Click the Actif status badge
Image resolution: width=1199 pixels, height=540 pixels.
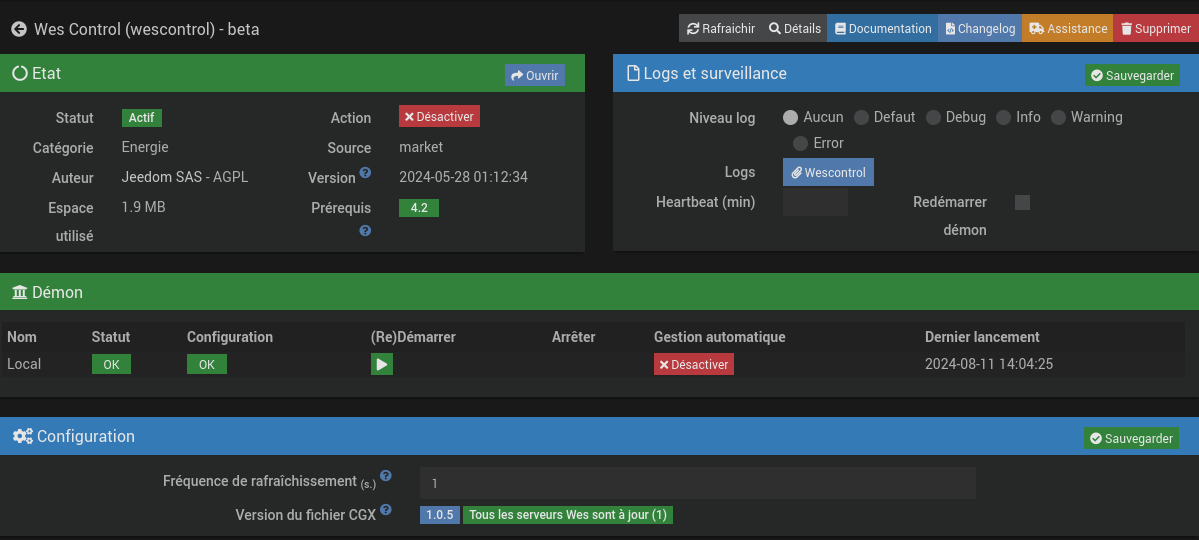coord(141,117)
